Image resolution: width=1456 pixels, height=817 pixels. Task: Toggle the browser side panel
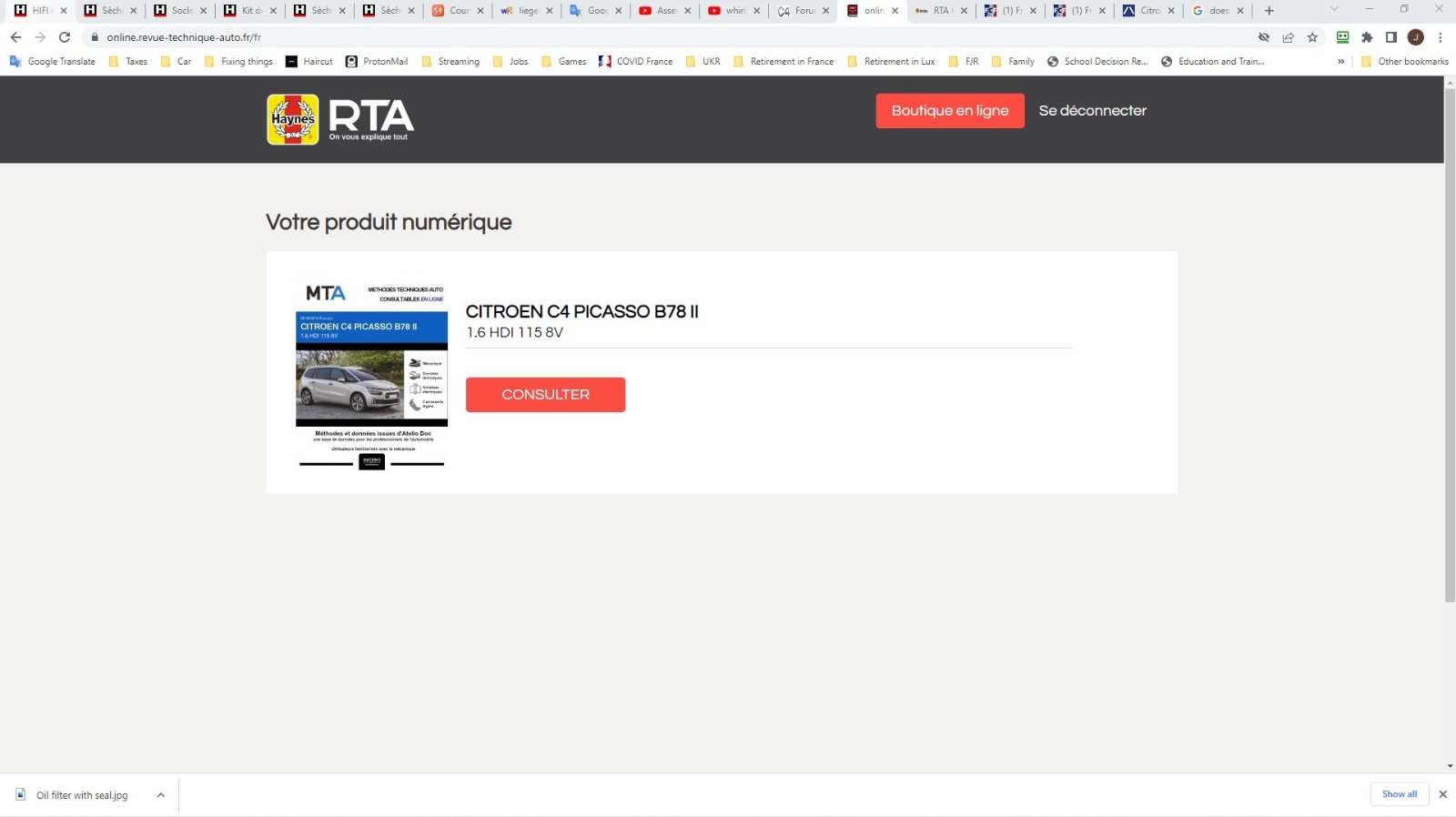[x=1391, y=37]
